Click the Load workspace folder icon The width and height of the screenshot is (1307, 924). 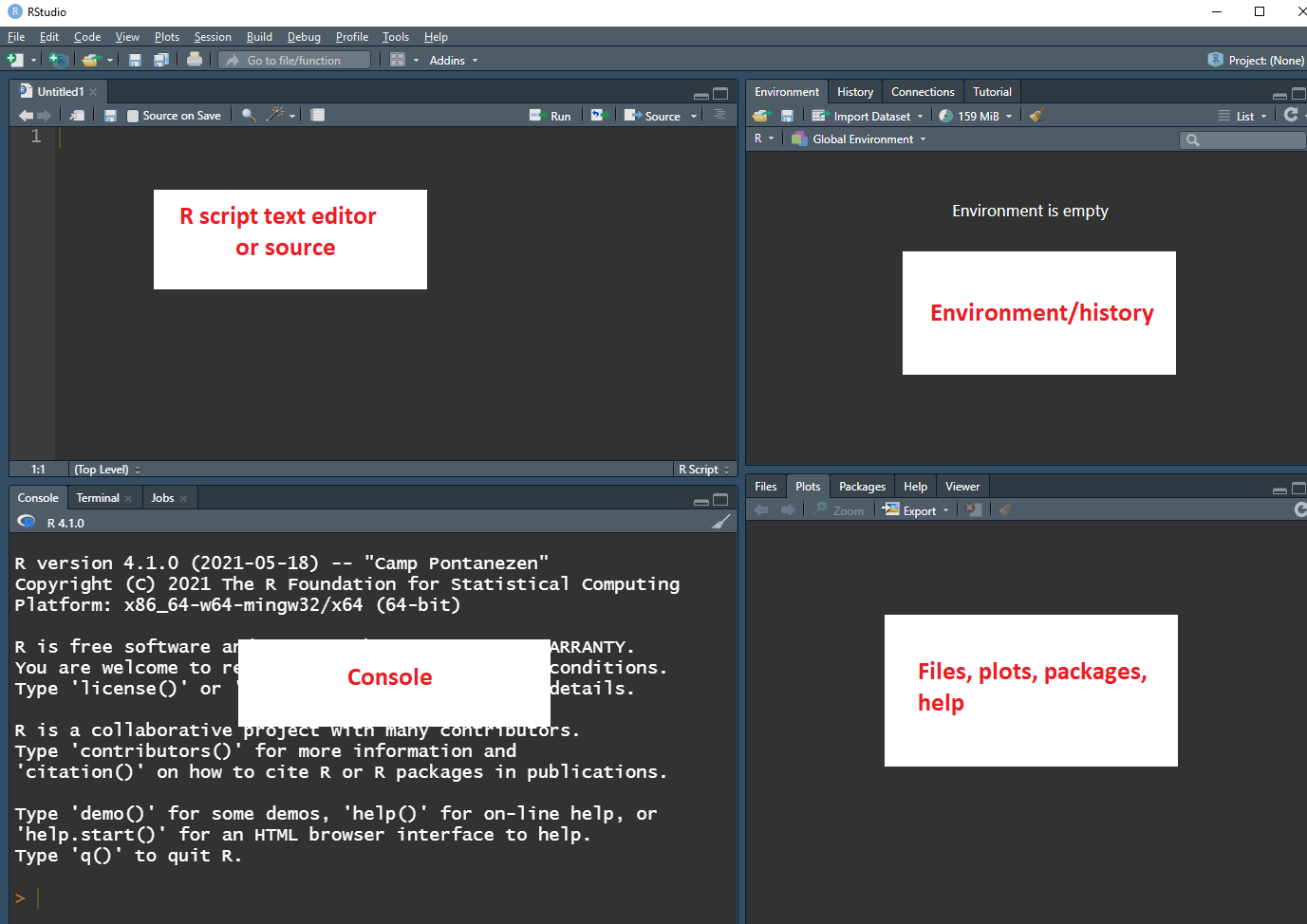tap(761, 116)
